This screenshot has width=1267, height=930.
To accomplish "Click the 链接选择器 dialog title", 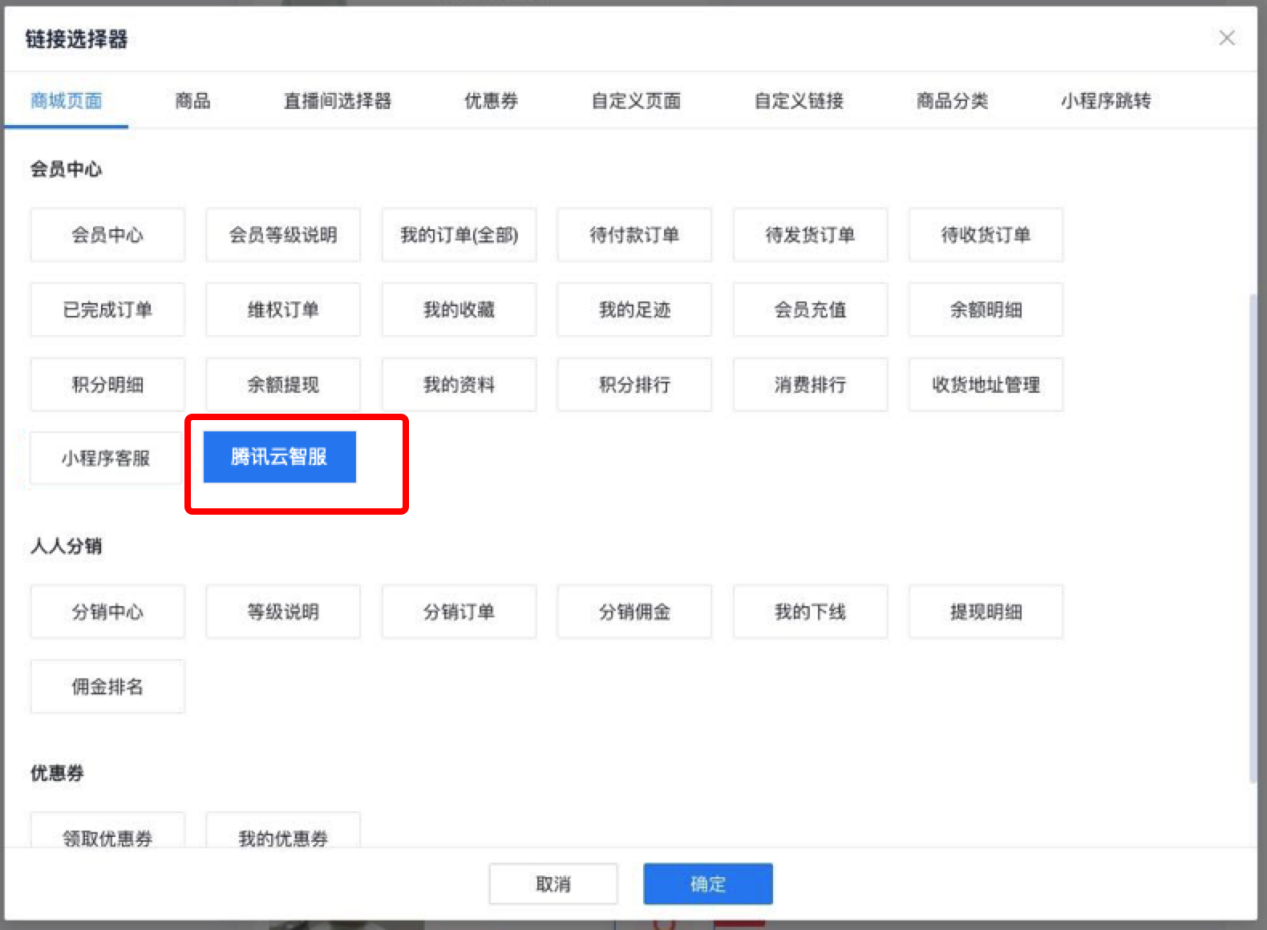I will coord(76,40).
